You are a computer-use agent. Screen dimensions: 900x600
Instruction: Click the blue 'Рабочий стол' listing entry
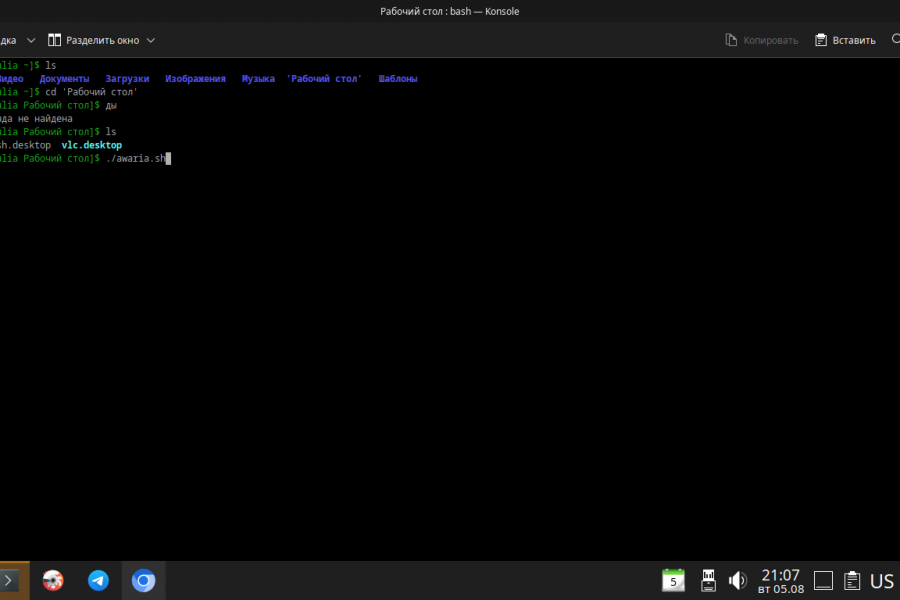point(324,79)
